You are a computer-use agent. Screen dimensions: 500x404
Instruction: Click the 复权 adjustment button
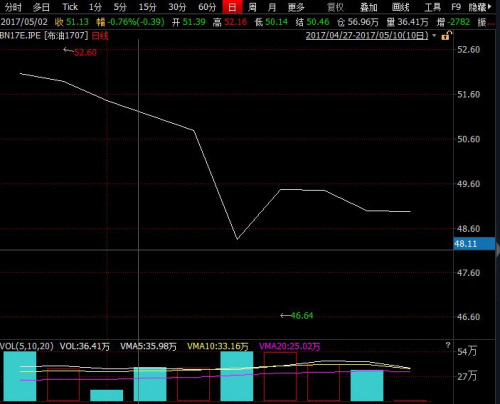(x=335, y=7)
